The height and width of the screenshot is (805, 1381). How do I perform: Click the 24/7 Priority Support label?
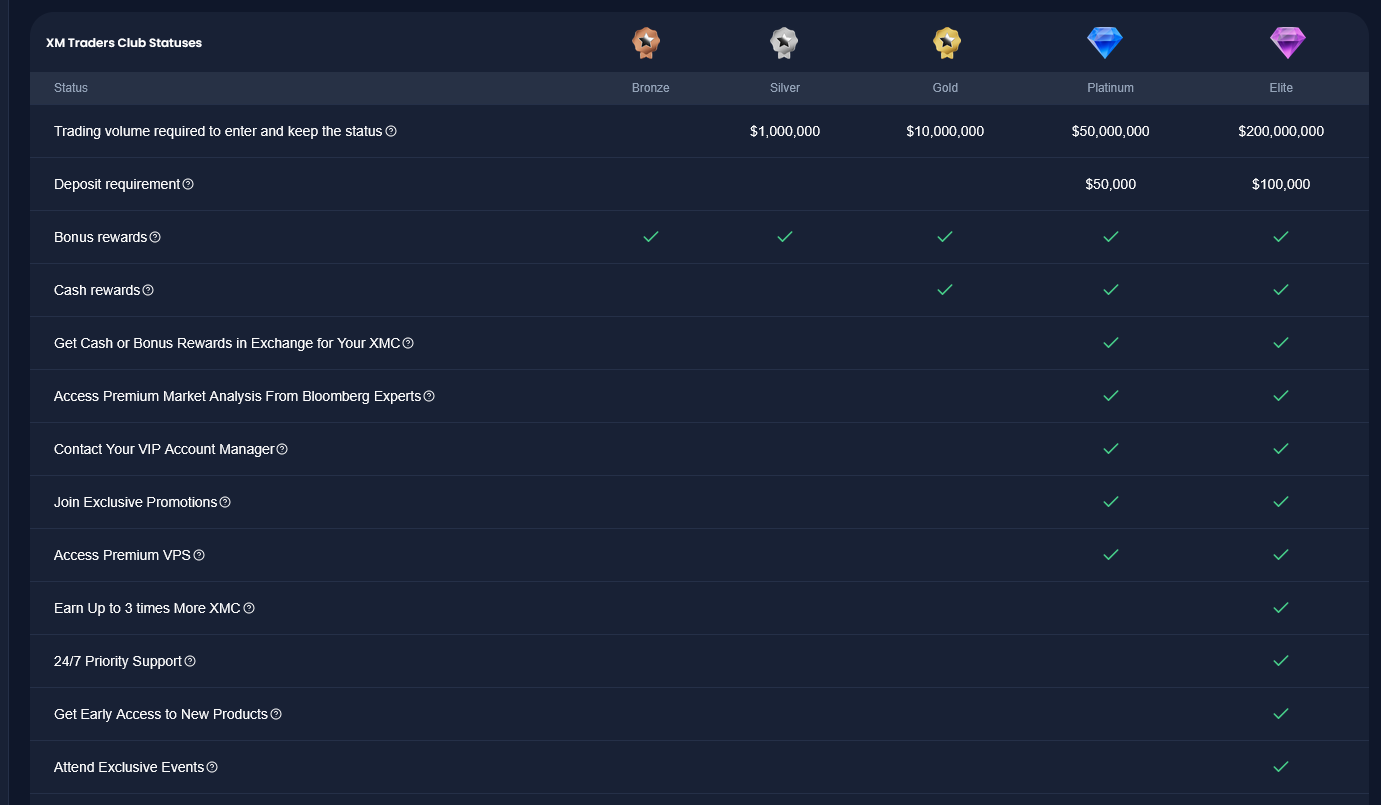(x=118, y=661)
